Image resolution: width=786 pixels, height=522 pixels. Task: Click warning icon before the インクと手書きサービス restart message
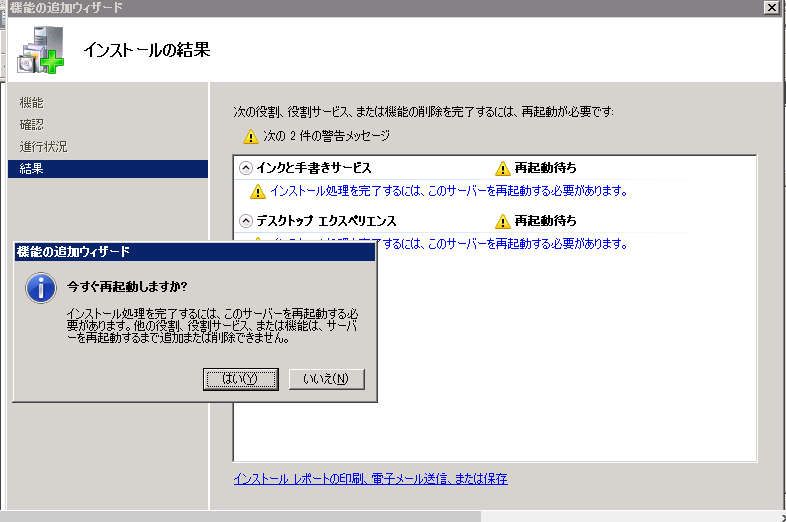point(257,192)
